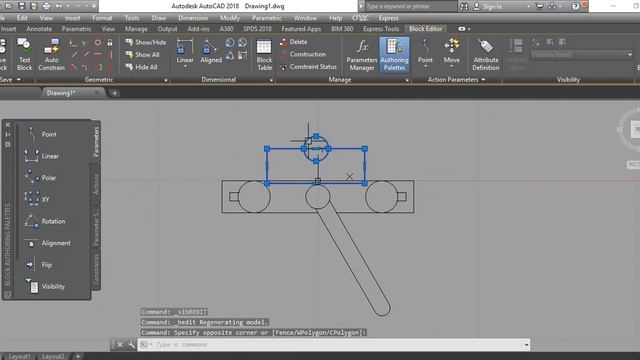Click the search keyword field
640x360 pixels.
point(410,6)
